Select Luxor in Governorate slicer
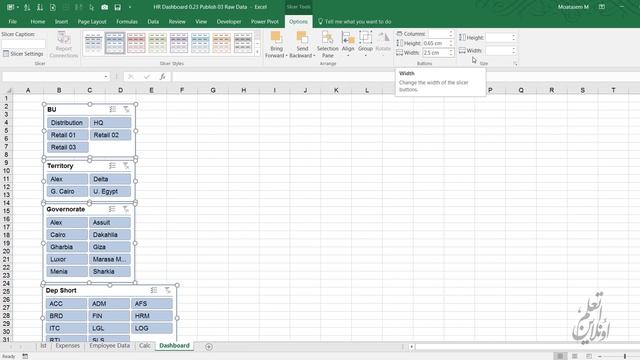 click(67, 259)
